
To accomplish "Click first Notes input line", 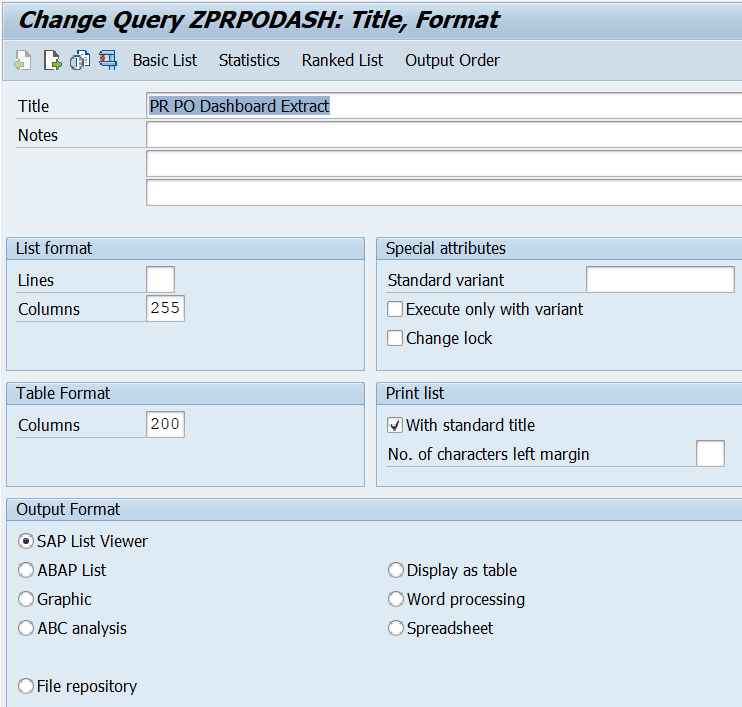I will click(444, 135).
